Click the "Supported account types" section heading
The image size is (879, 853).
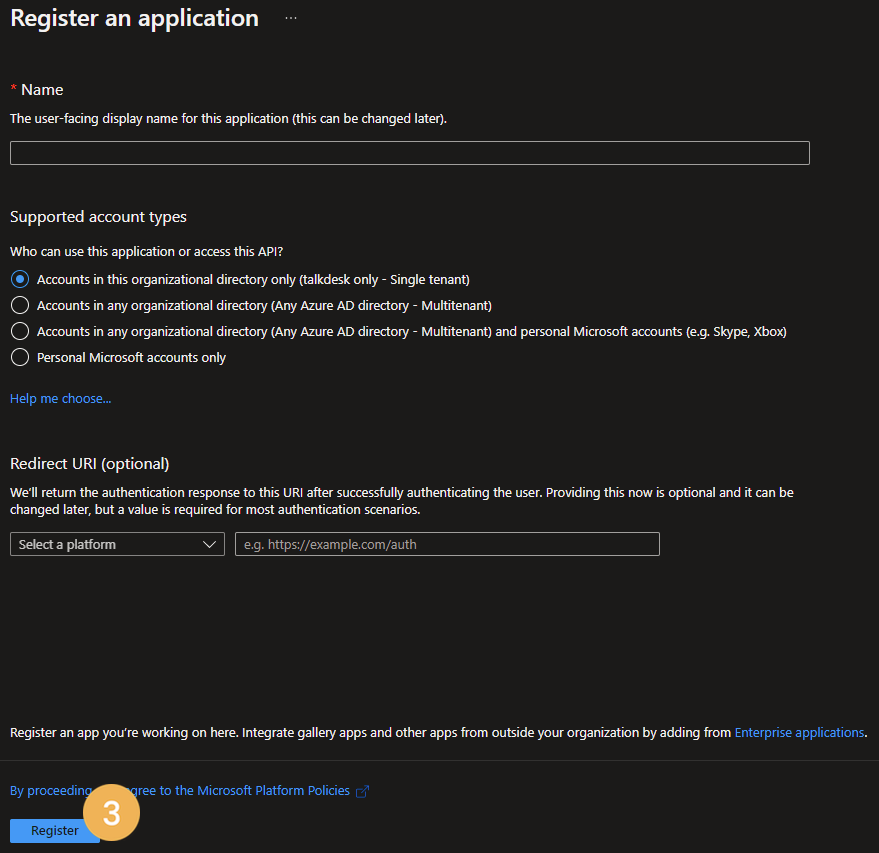[x=97, y=216]
